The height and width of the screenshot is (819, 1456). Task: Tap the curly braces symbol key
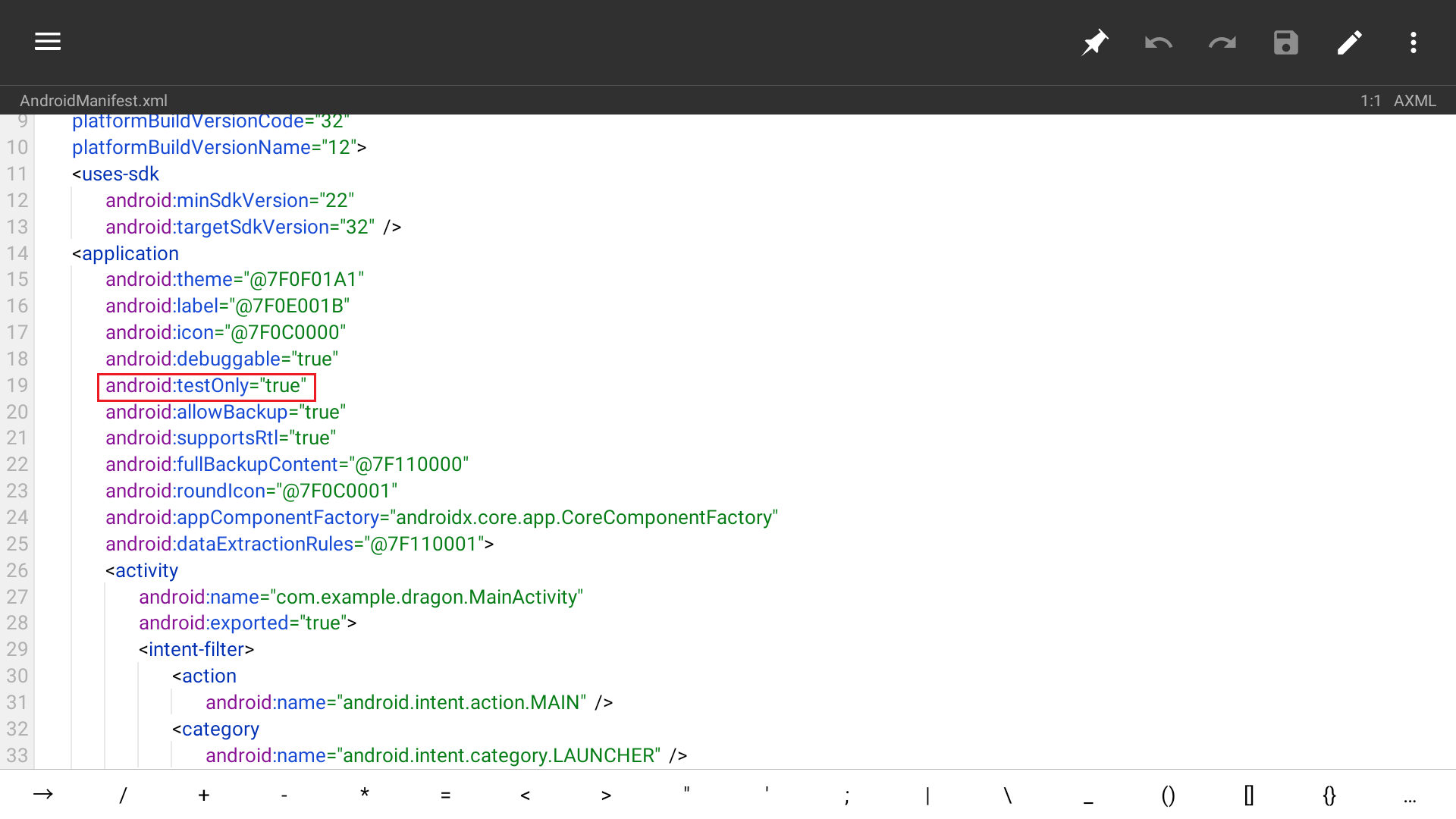pos(1329,794)
